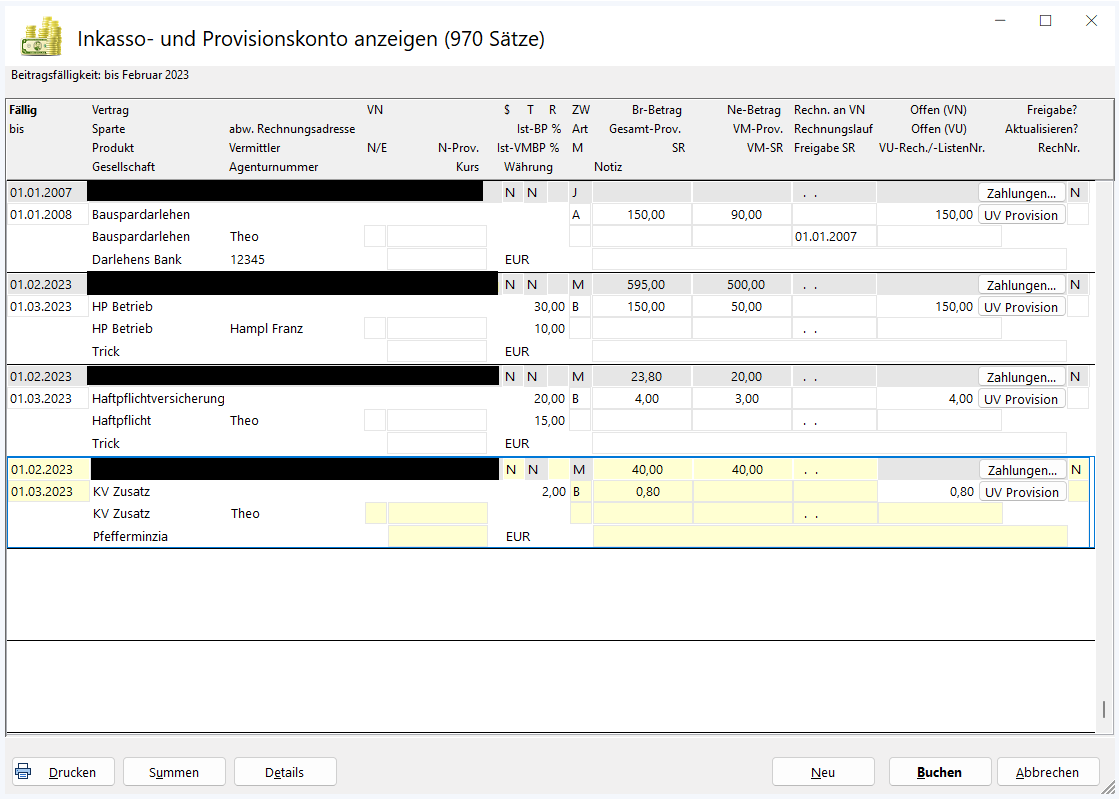Open Zahlungen for Haftpflichtversicherung record

pyautogui.click(x=1021, y=377)
